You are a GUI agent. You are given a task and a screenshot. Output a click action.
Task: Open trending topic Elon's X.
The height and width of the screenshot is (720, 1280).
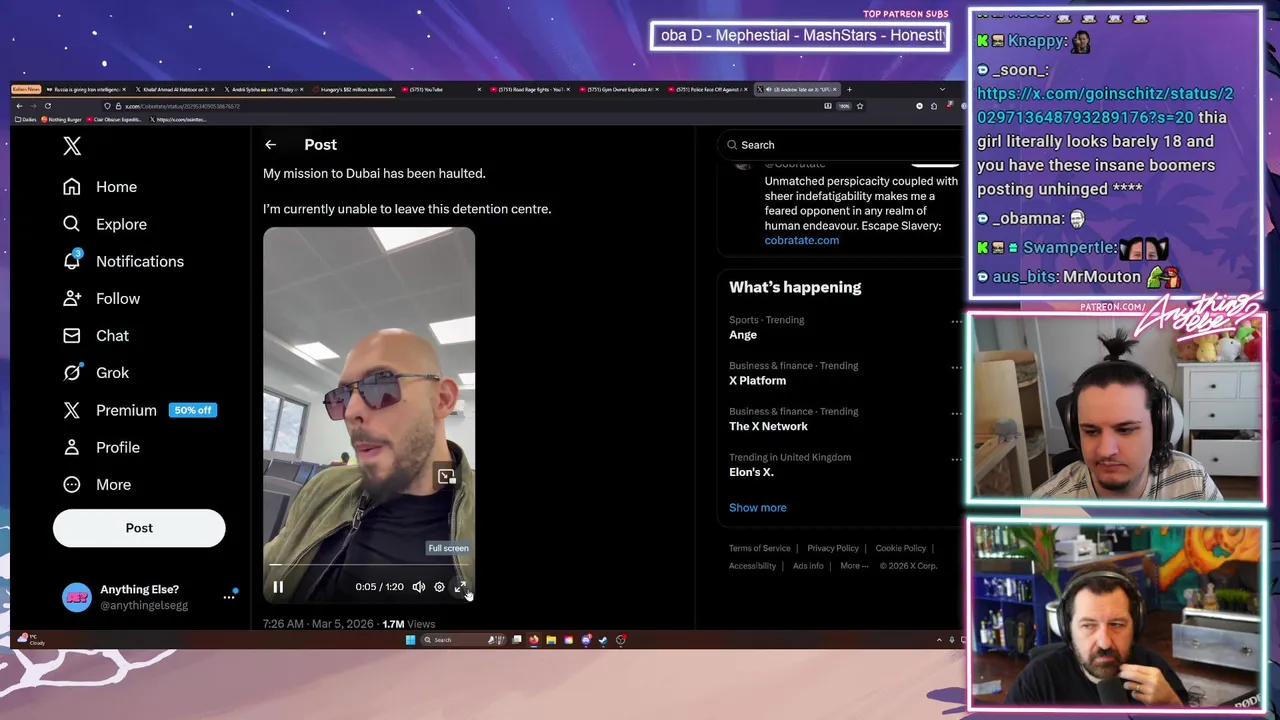751,472
